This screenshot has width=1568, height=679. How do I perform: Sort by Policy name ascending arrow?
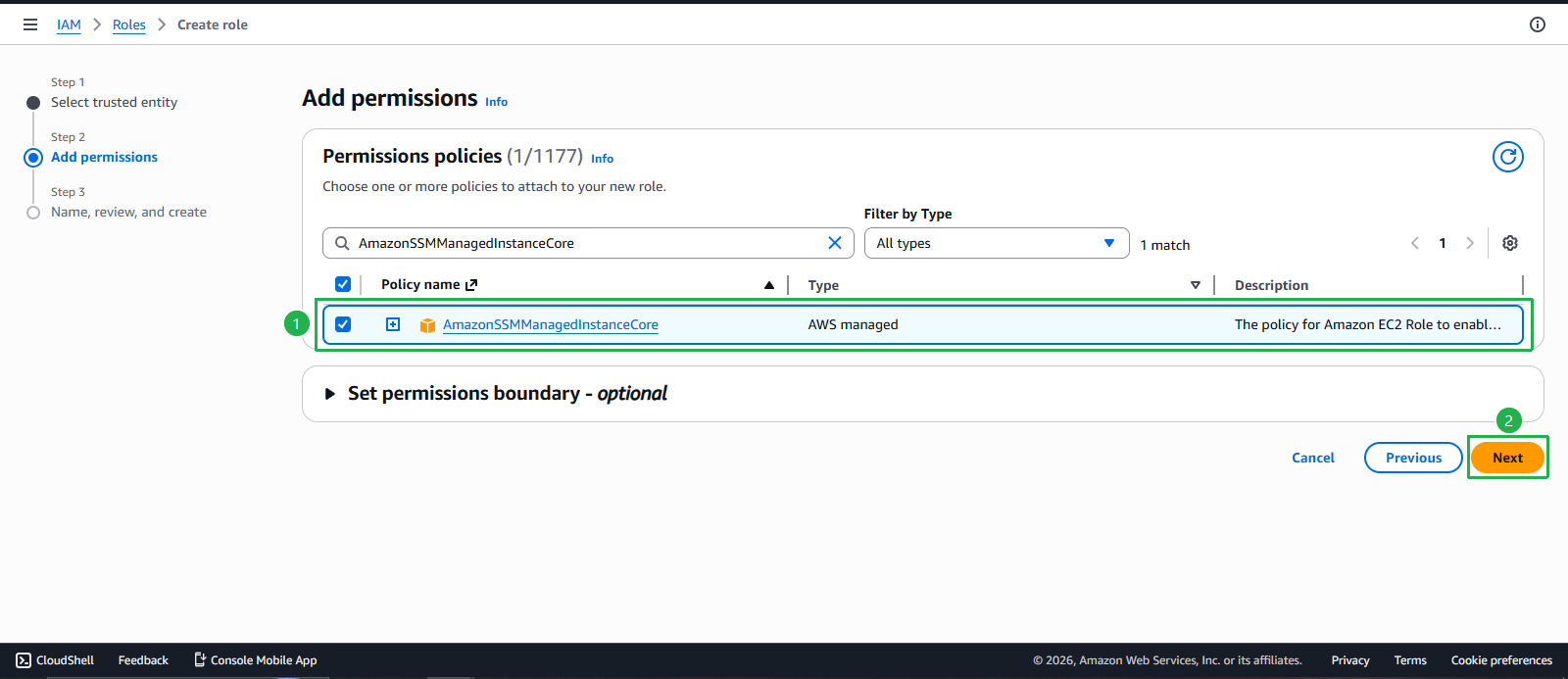[769, 285]
